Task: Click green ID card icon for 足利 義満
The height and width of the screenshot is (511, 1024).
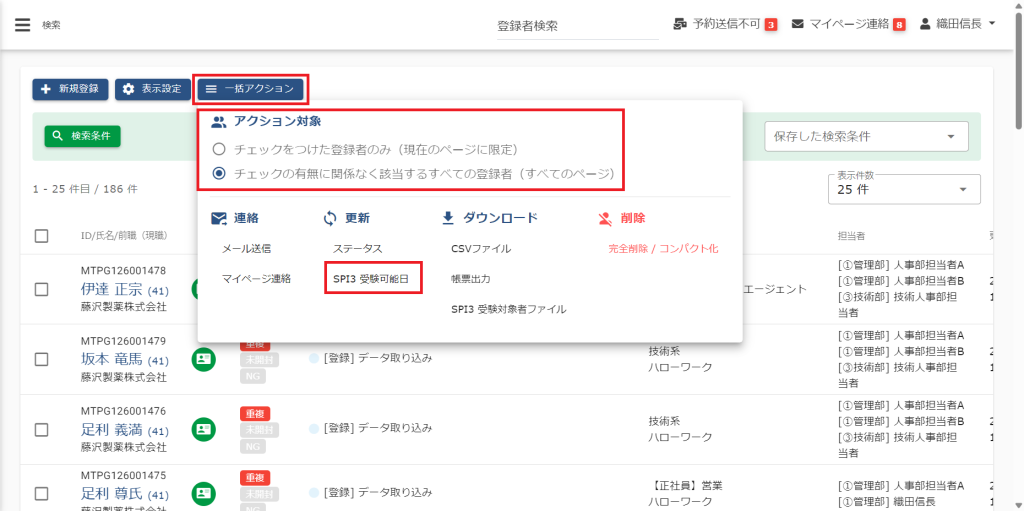Action: [x=204, y=428]
